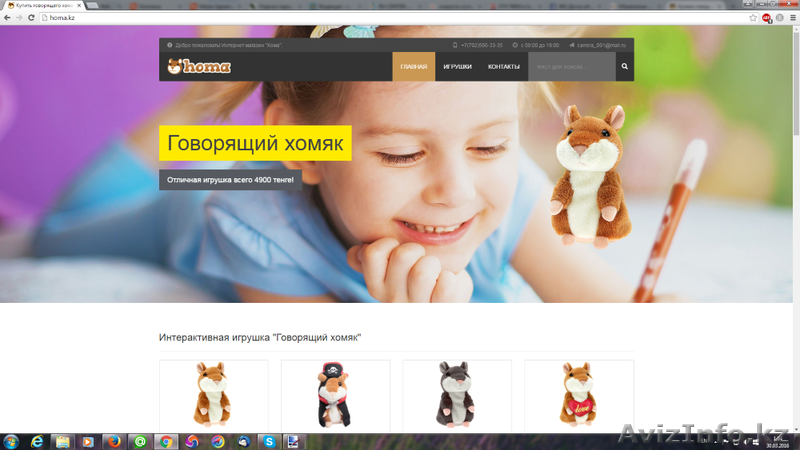The height and width of the screenshot is (450, 800).
Task: Click the working hours 09:00 до 18:00 text
Action: click(x=540, y=45)
